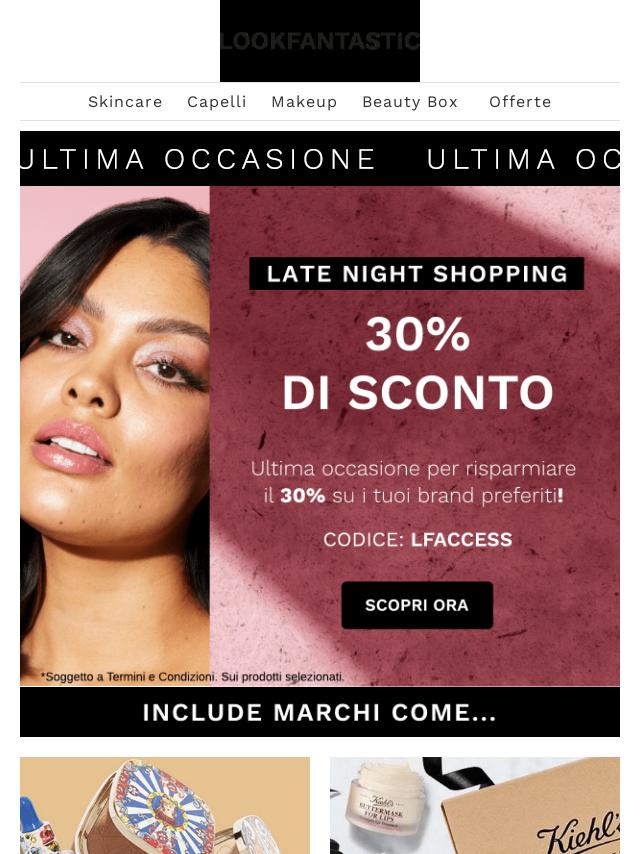Open the Beauty Box link
The image size is (640, 854).
click(410, 102)
